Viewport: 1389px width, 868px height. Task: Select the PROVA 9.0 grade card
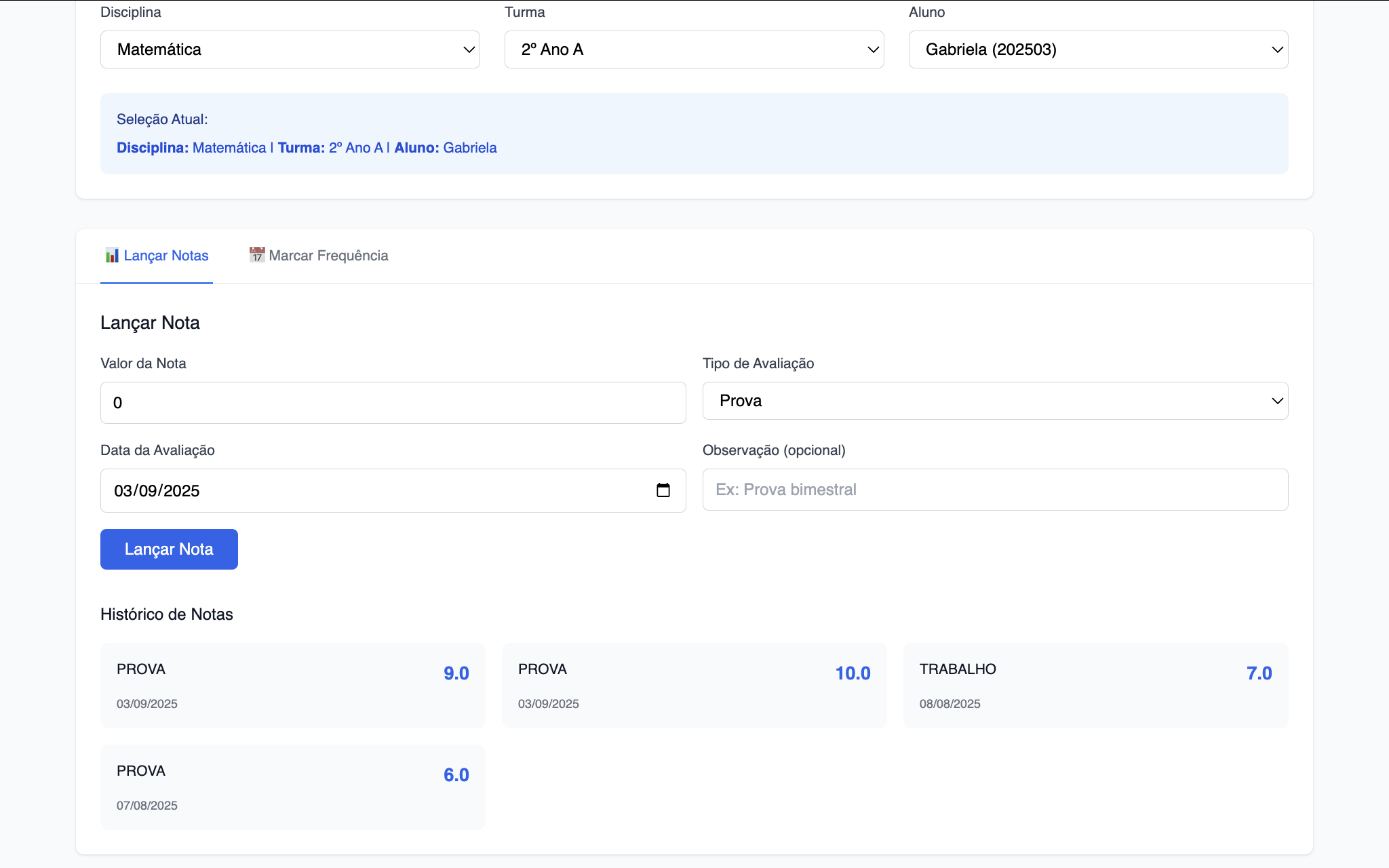(292, 686)
